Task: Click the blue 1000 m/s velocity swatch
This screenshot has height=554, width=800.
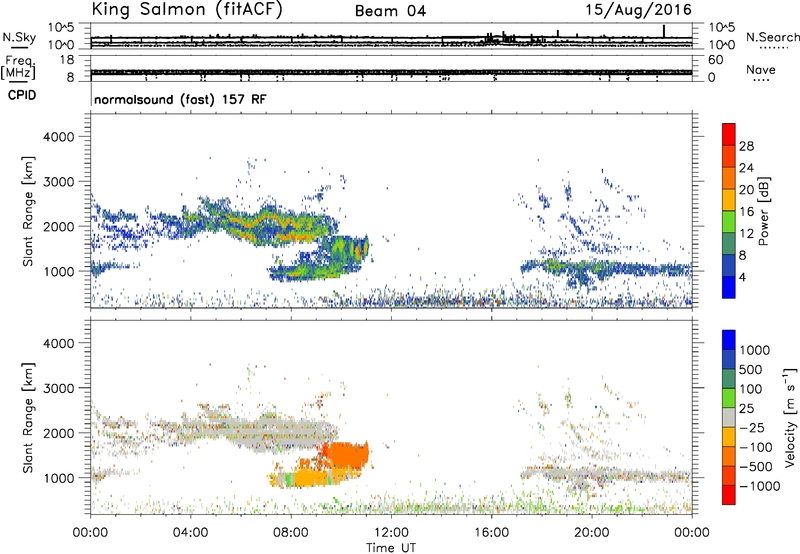Action: tap(729, 340)
